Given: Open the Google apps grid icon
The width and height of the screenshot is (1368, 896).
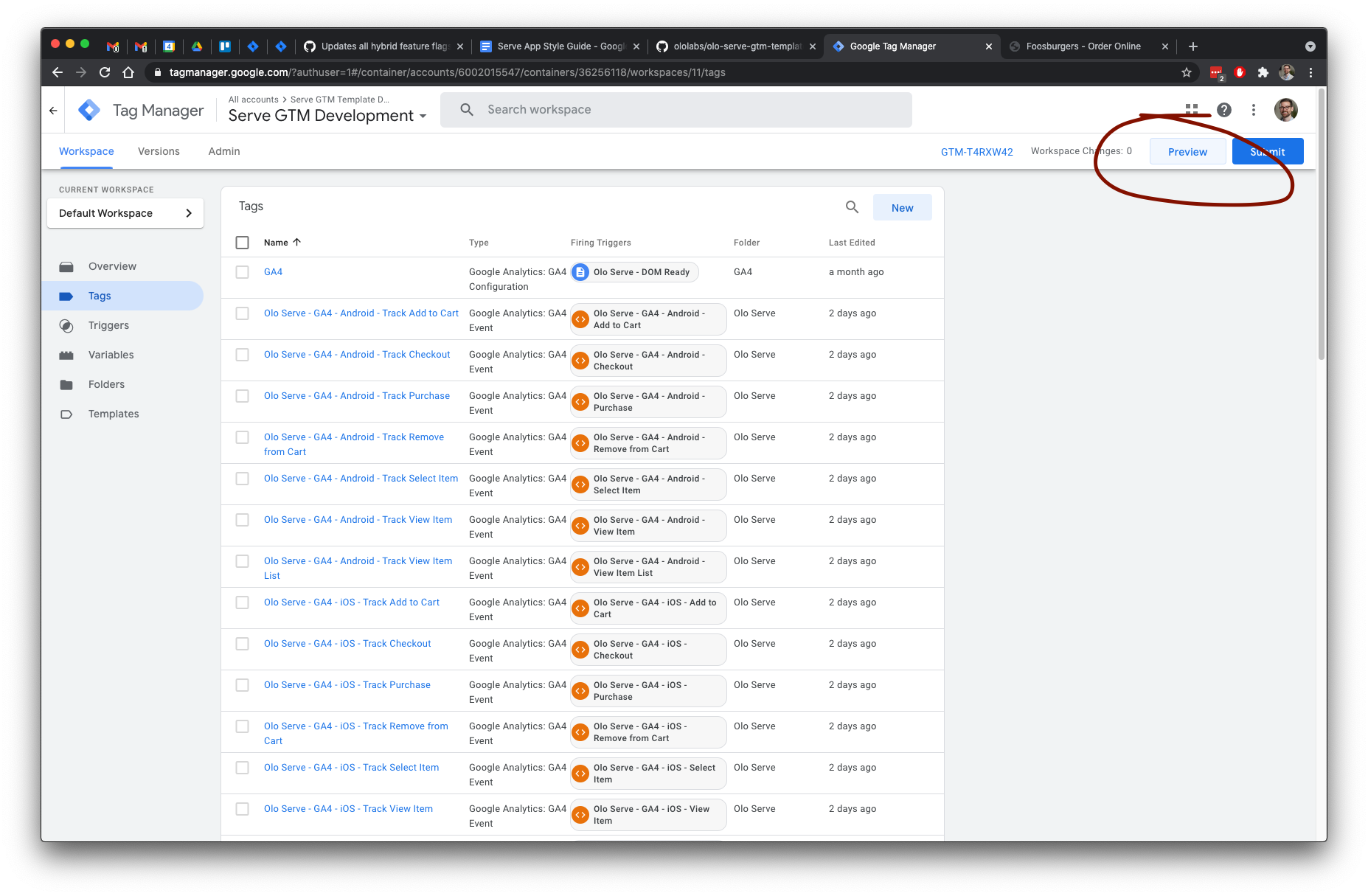Looking at the screenshot, I should (x=1192, y=110).
